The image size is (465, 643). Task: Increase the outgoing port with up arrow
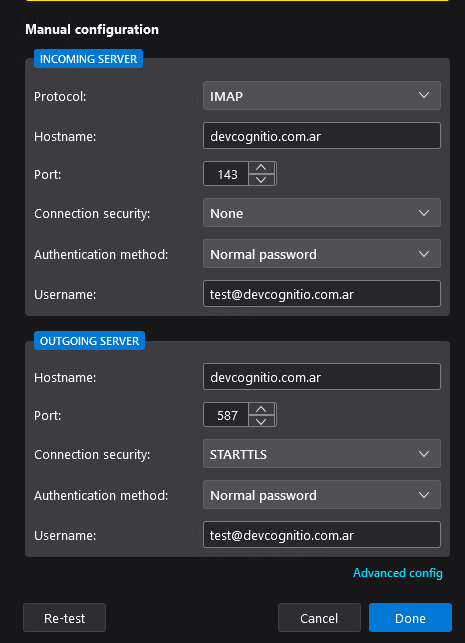point(261,409)
